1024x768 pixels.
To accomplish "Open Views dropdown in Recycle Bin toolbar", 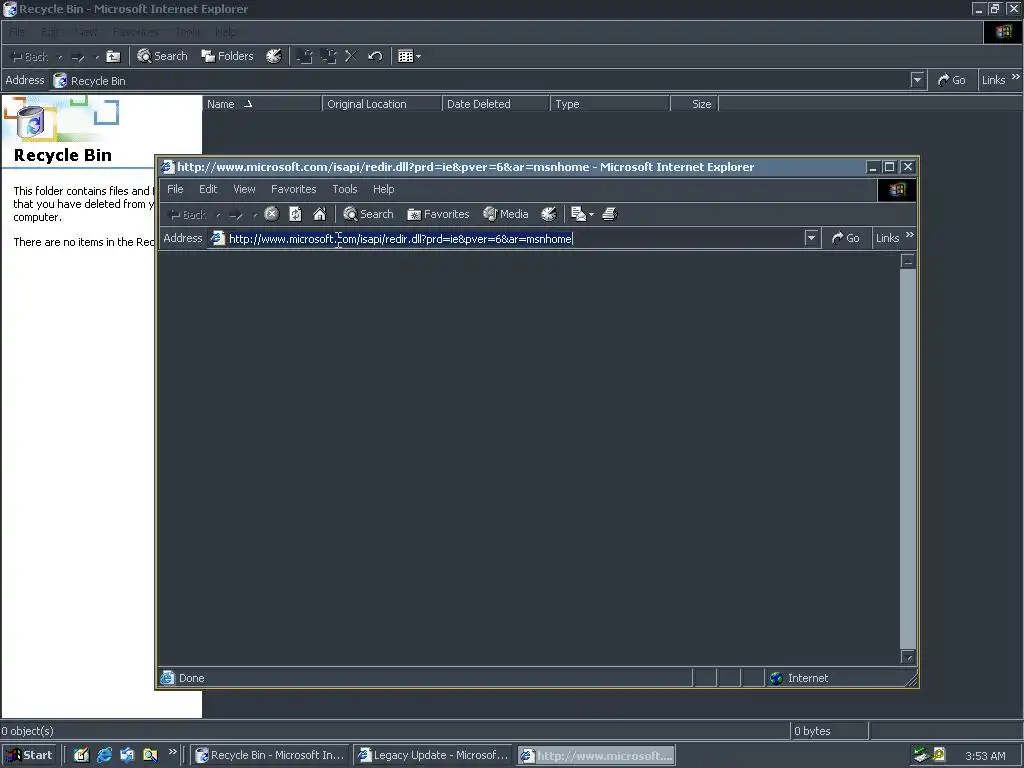I will click(409, 56).
